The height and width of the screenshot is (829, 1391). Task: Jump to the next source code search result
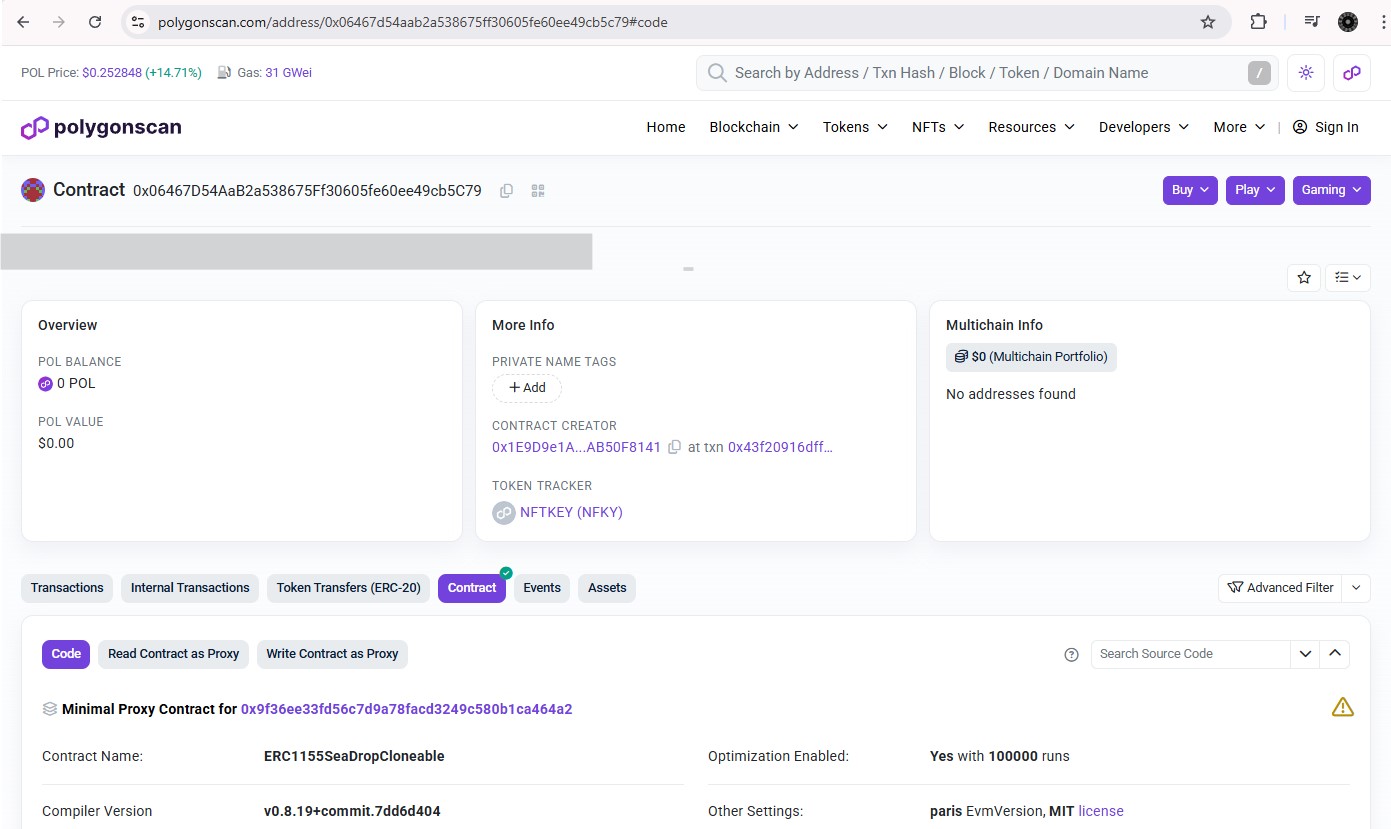[1305, 654]
